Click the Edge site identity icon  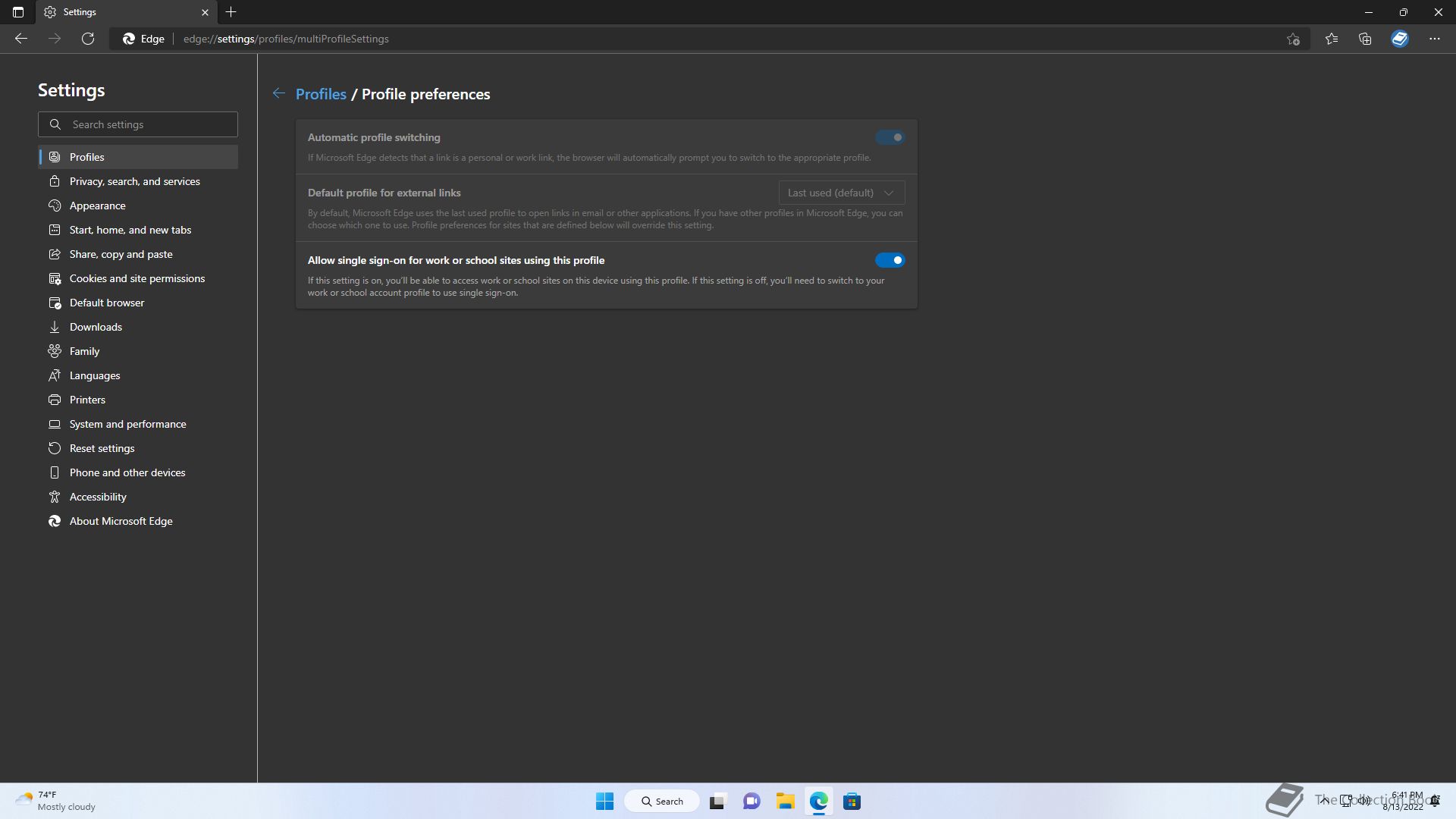[143, 39]
